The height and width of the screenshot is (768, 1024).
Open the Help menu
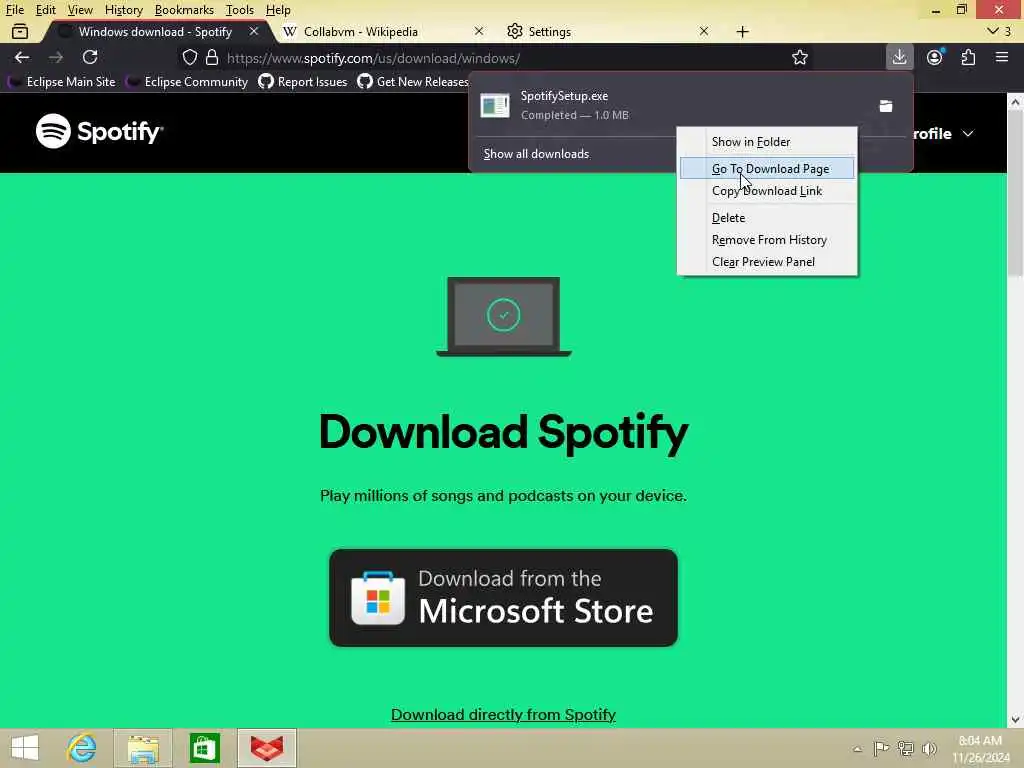click(278, 10)
